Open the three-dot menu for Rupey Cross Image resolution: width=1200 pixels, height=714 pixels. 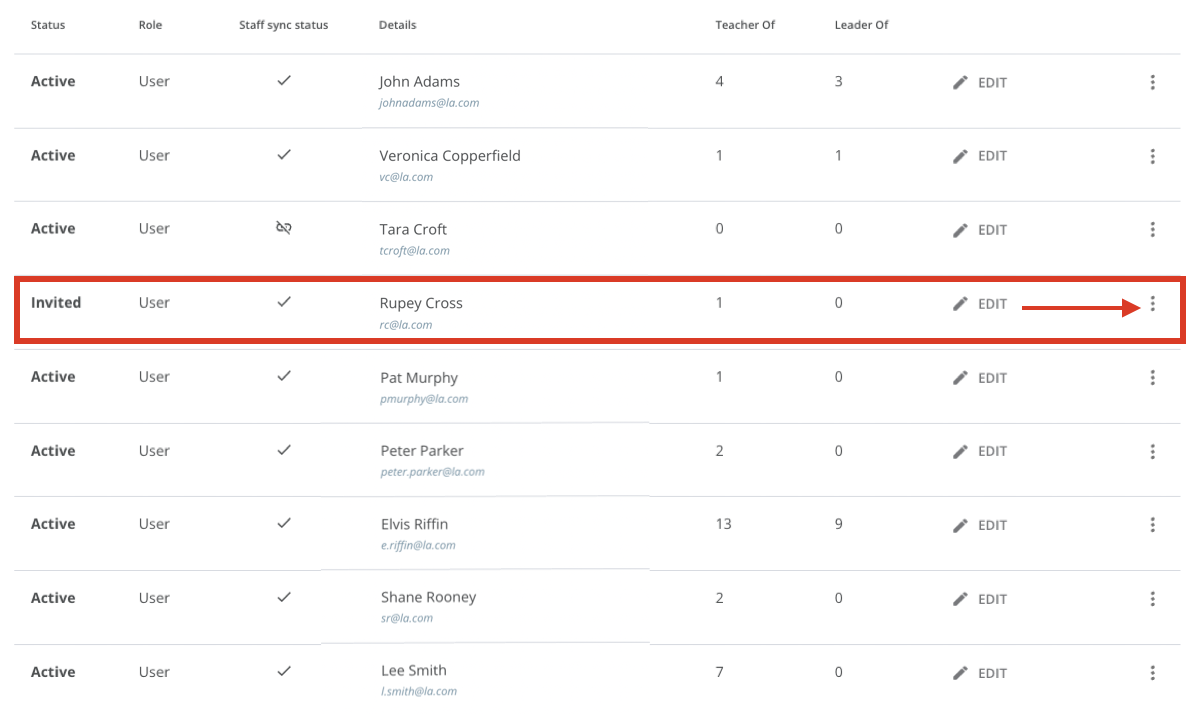click(1153, 304)
